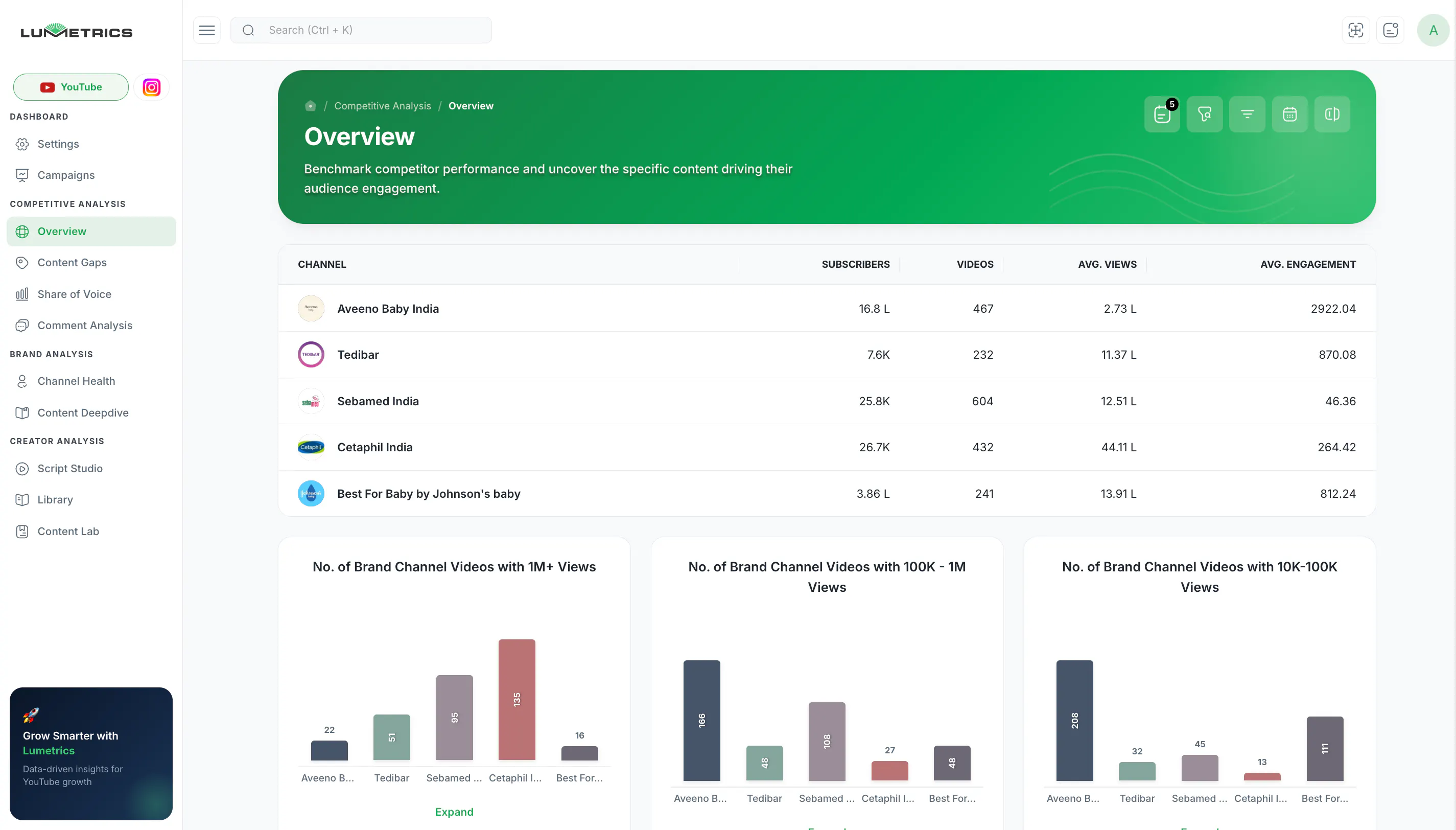Open Content Lab
This screenshot has width=1456, height=830.
point(91,532)
